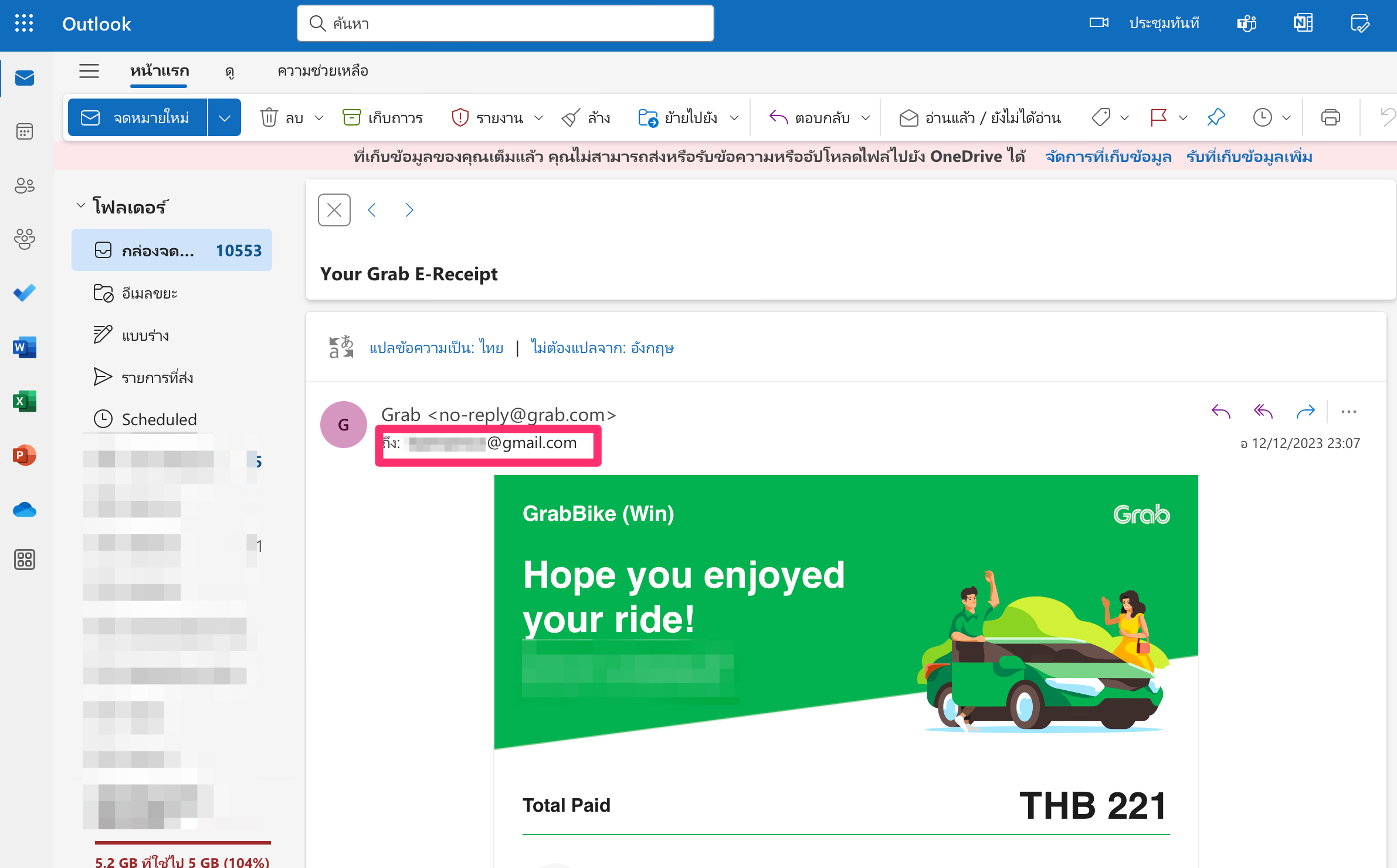Toggle the hamburger navigation pane button
Image resolution: width=1397 pixels, height=868 pixels.
tap(89, 71)
